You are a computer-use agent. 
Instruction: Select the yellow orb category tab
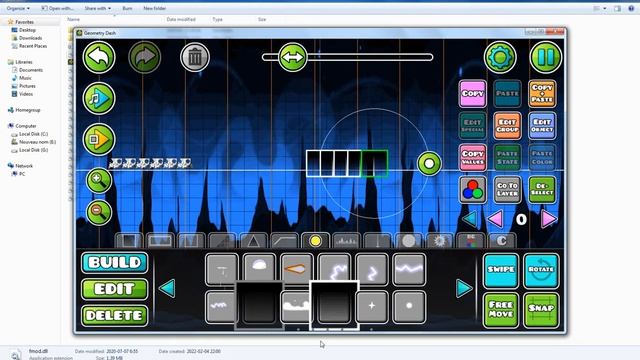[315, 241]
